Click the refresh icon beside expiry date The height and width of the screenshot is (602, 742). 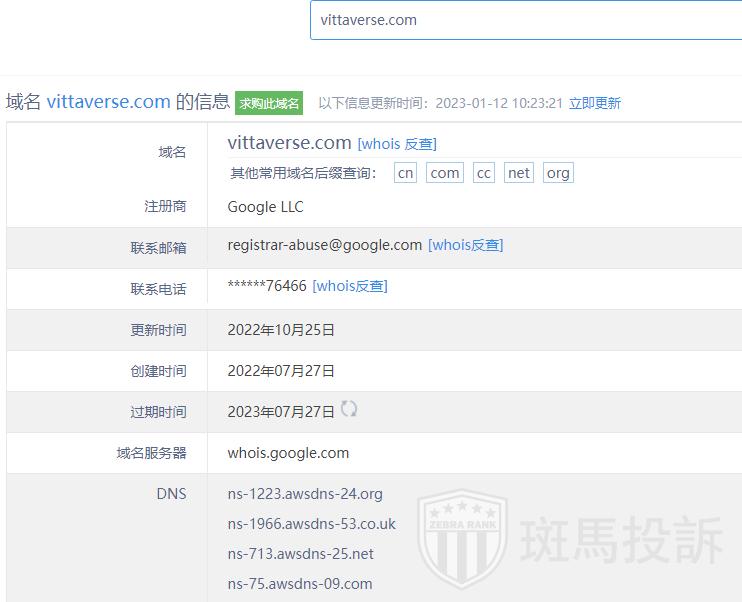click(349, 409)
